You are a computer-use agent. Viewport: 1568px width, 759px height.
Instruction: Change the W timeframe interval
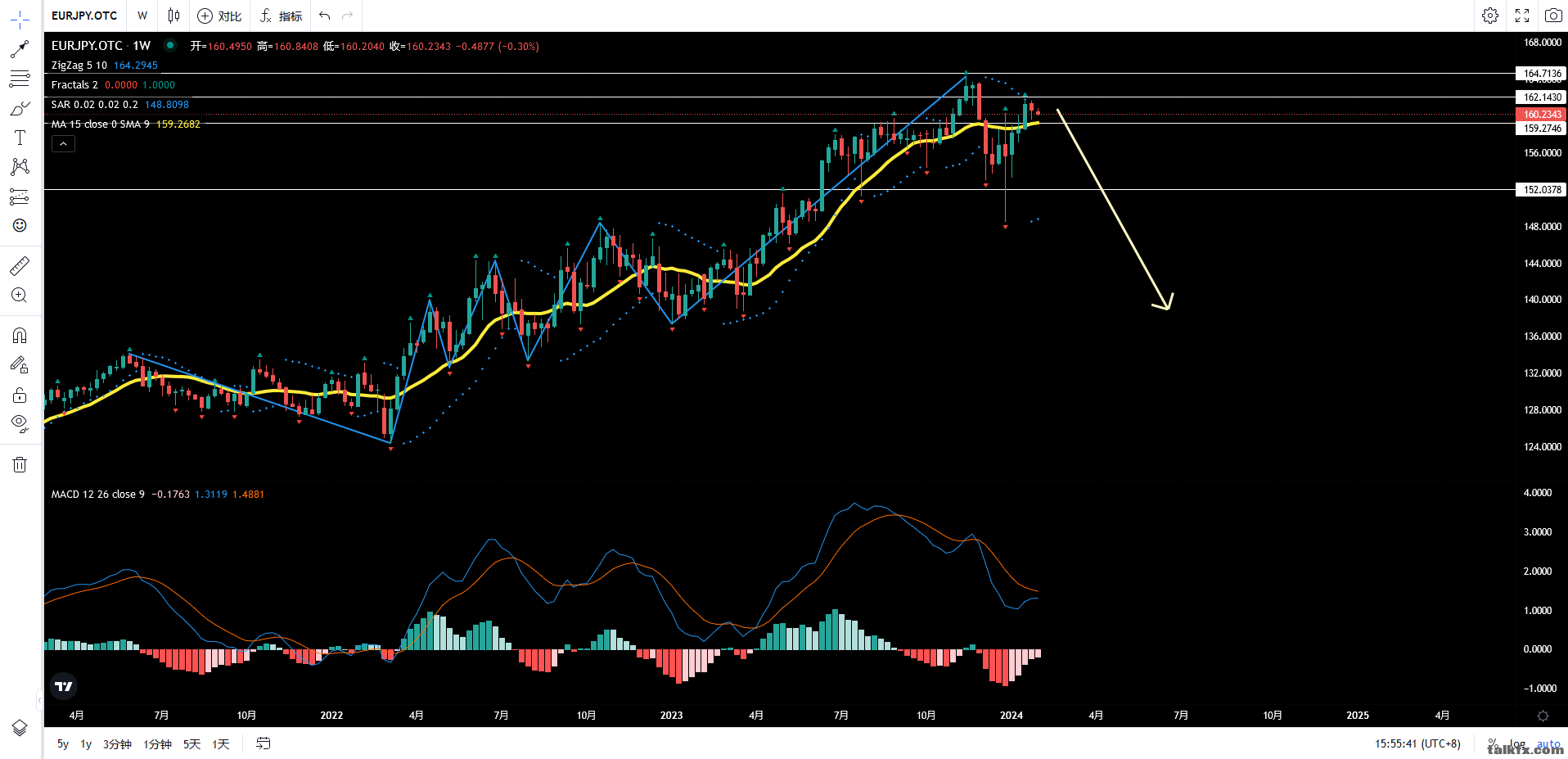[x=142, y=16]
